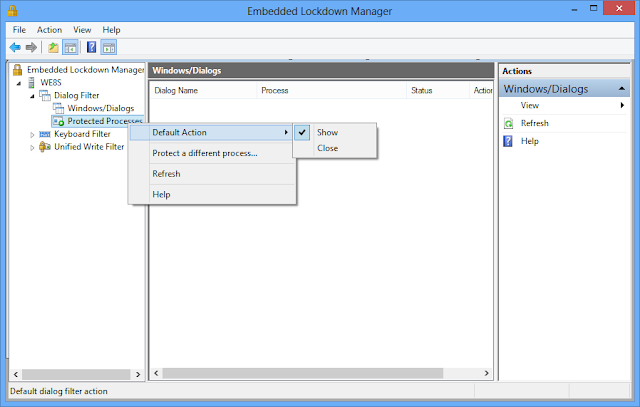Click the Embedded Lockdown Manager root lock icon

(x=17, y=70)
